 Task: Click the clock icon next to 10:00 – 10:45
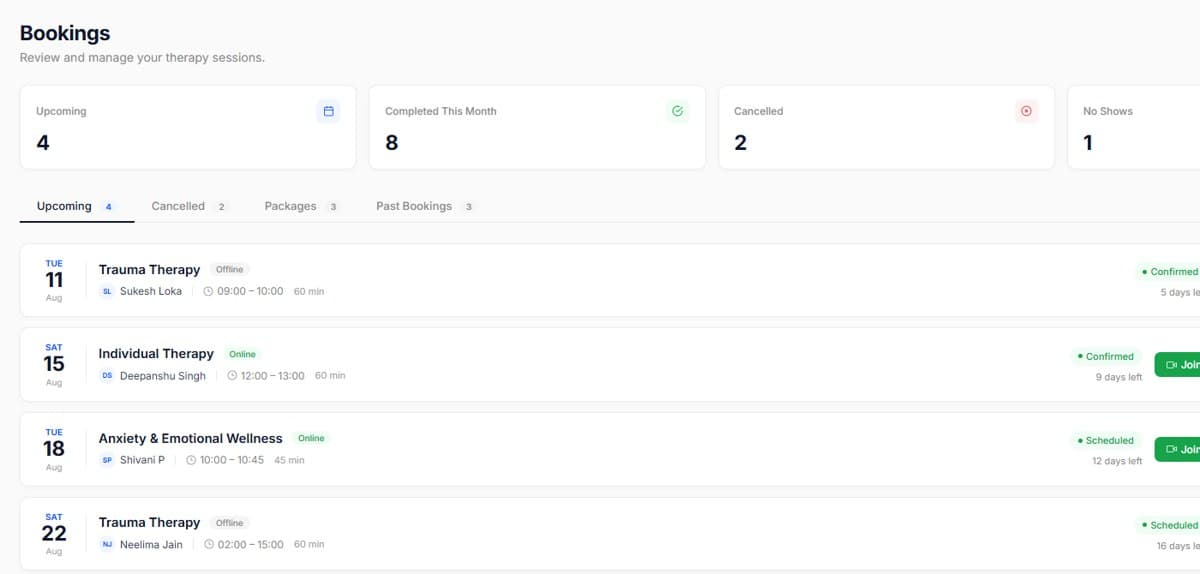tap(191, 460)
